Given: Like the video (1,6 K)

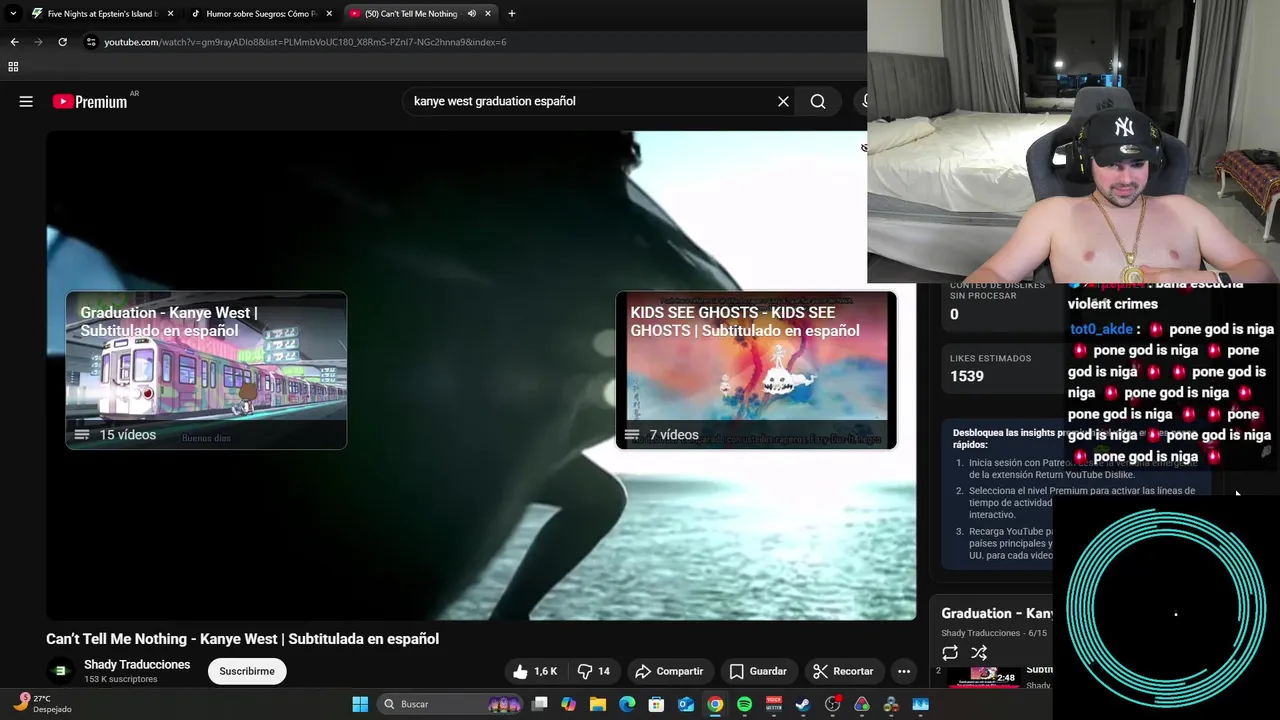Looking at the screenshot, I should coord(535,671).
